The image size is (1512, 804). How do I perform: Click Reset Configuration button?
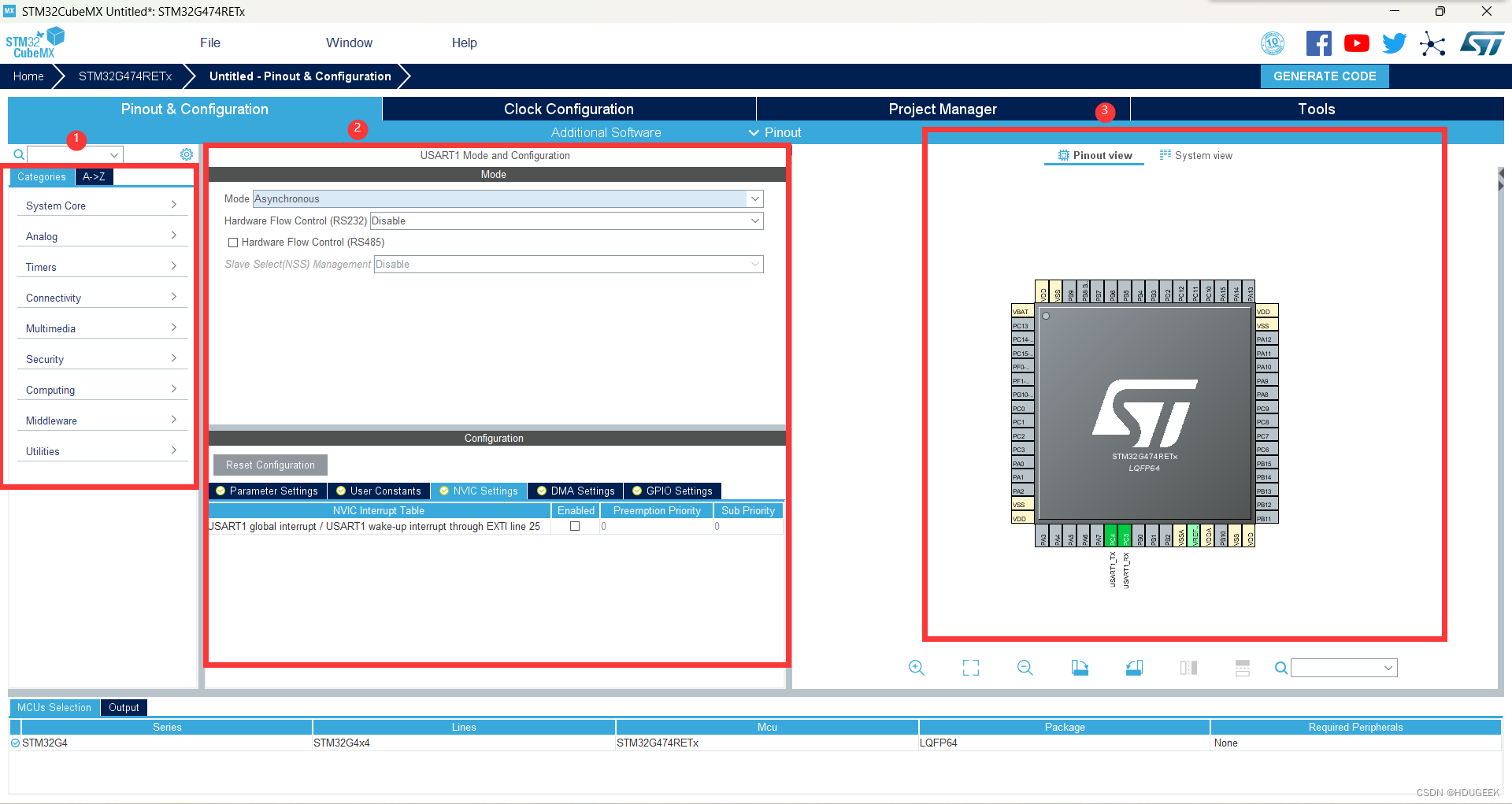(270, 465)
